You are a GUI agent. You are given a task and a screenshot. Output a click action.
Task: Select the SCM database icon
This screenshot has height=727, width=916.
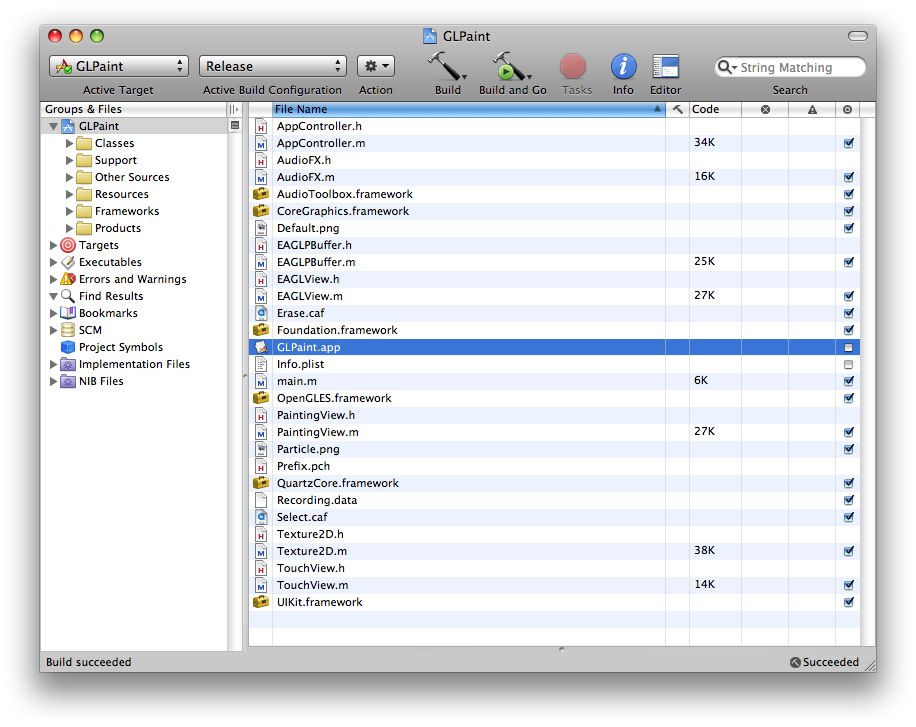68,330
